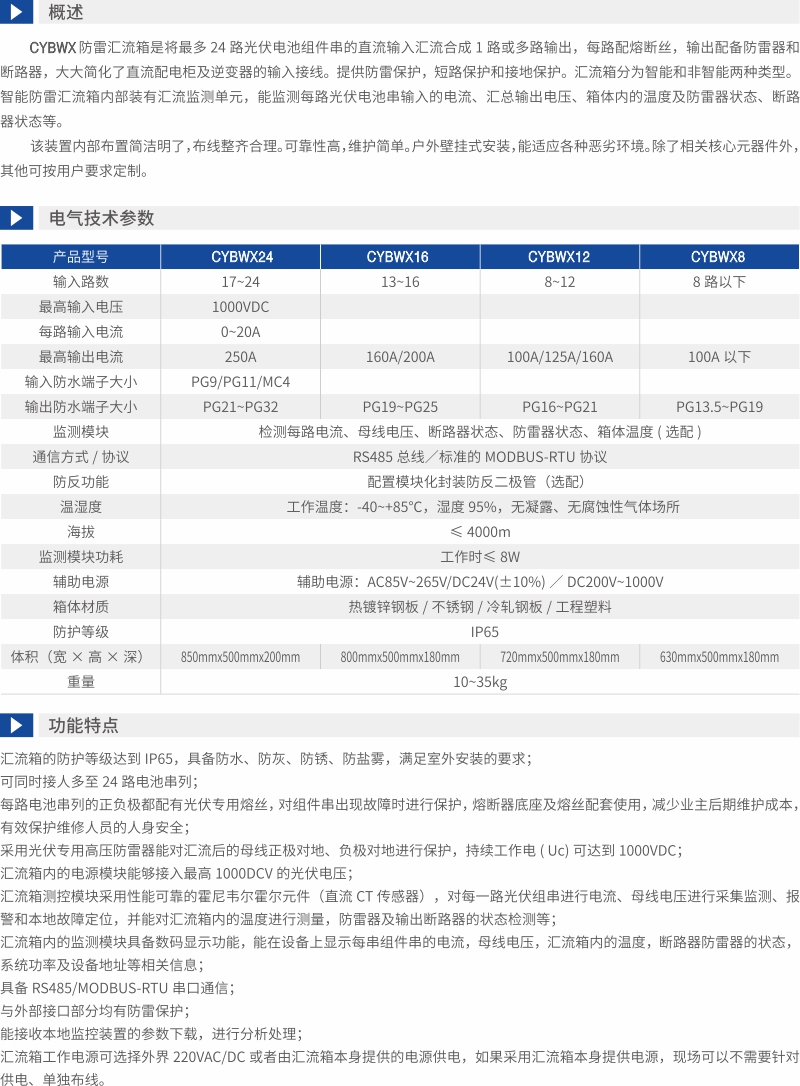800x1086 pixels.
Task: Click the 配置模块化封装防反二极管 cell
Action: click(x=480, y=481)
